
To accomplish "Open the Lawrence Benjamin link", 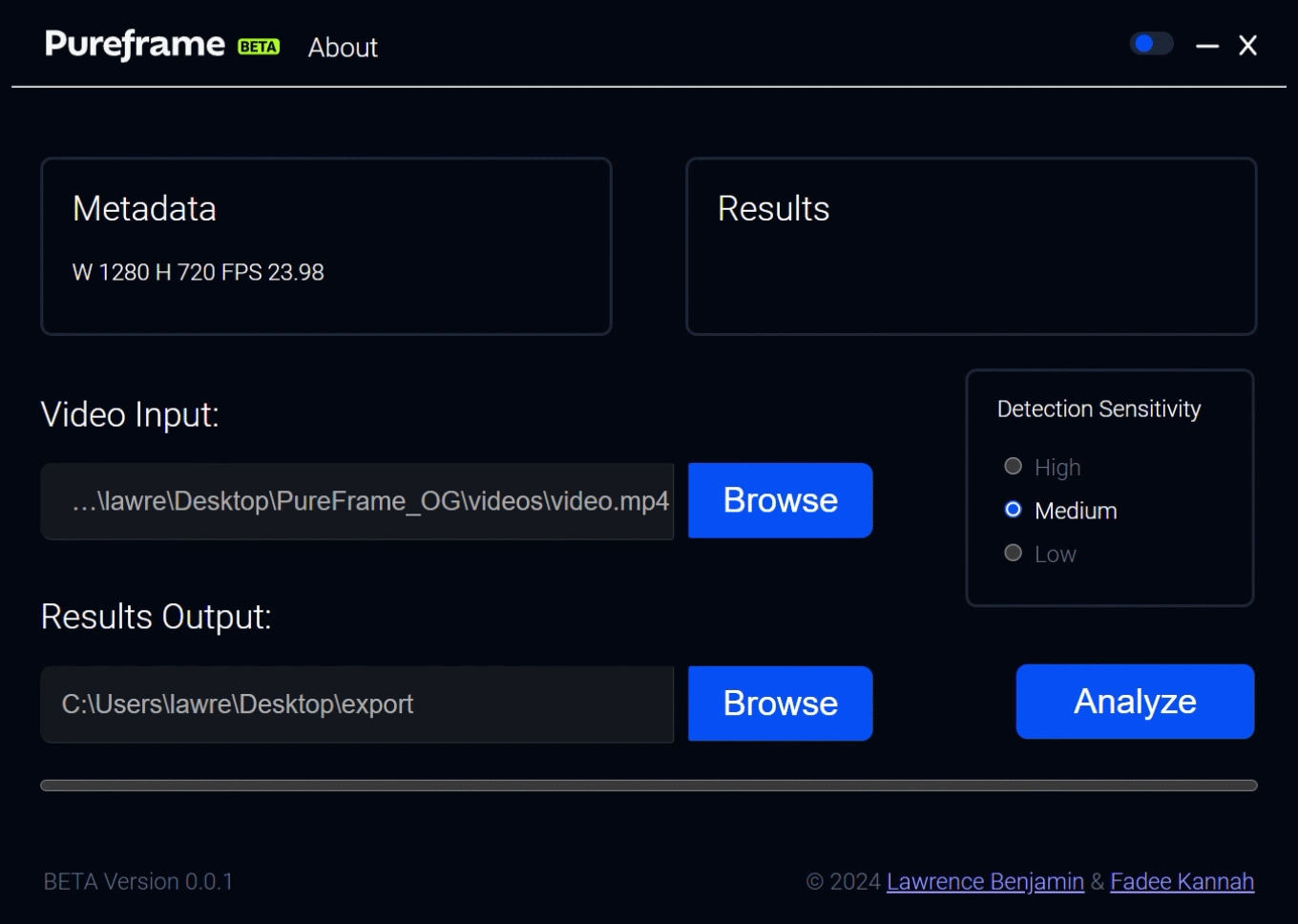I will [985, 881].
